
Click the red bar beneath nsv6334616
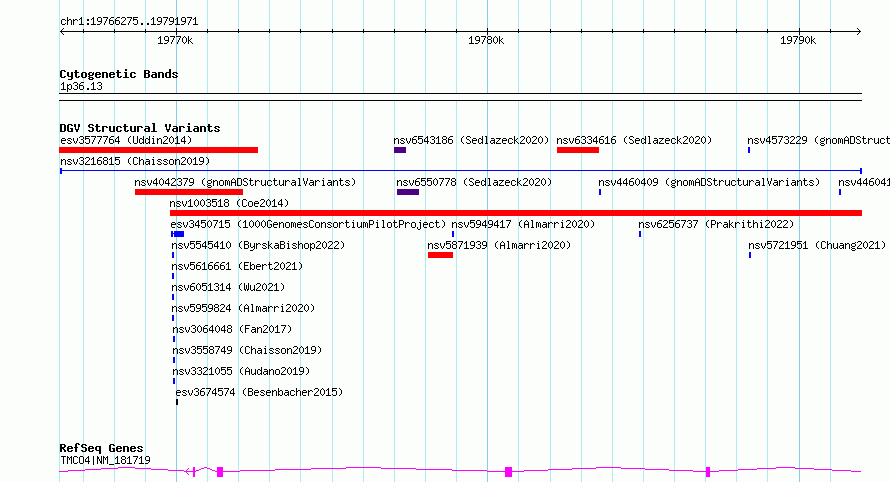pyautogui.click(x=578, y=150)
